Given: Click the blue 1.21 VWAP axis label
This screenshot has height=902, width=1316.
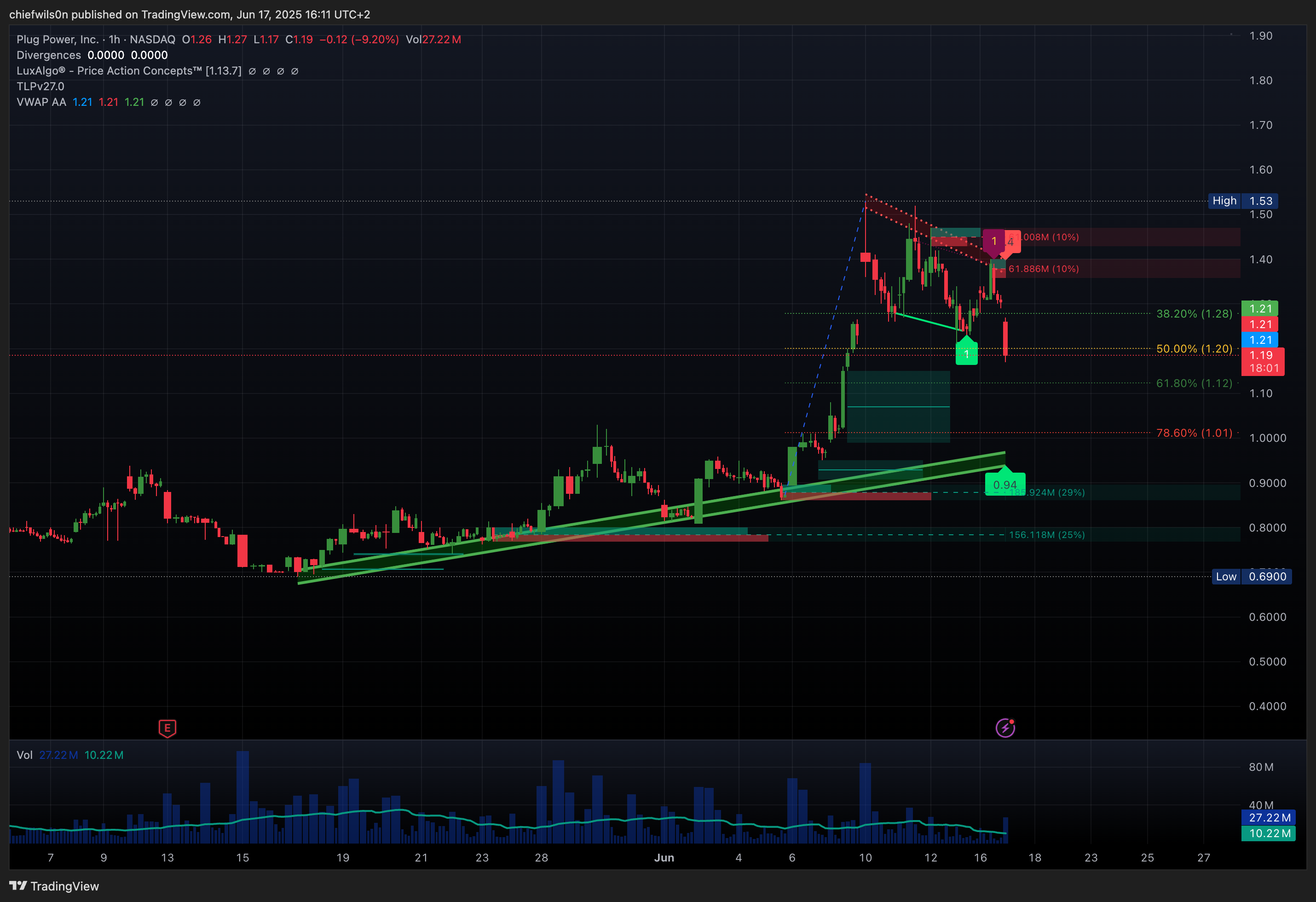Looking at the screenshot, I should coord(1260,340).
